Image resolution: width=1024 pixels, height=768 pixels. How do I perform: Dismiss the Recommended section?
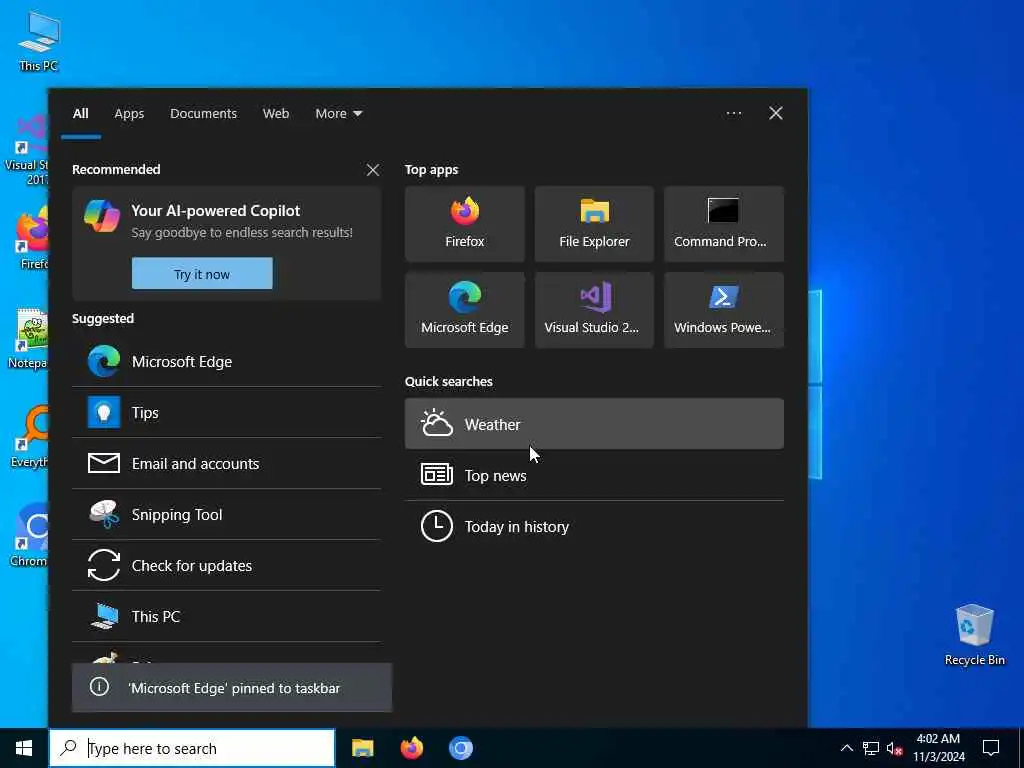372,170
